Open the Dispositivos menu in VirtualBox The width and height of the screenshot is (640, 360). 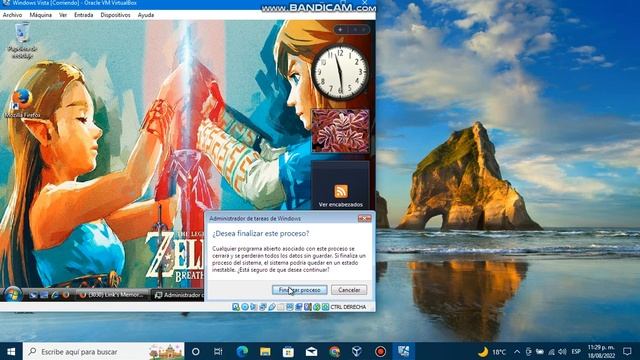(x=116, y=15)
